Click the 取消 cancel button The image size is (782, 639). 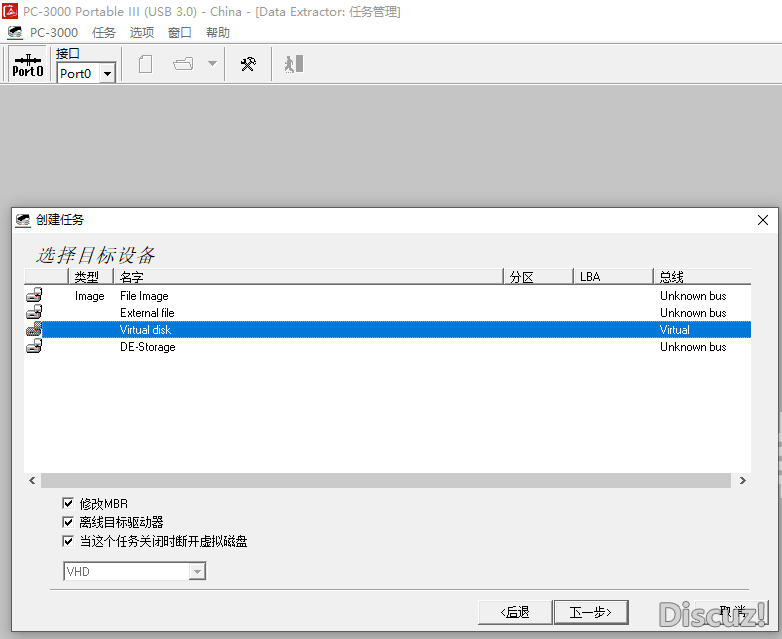(732, 612)
